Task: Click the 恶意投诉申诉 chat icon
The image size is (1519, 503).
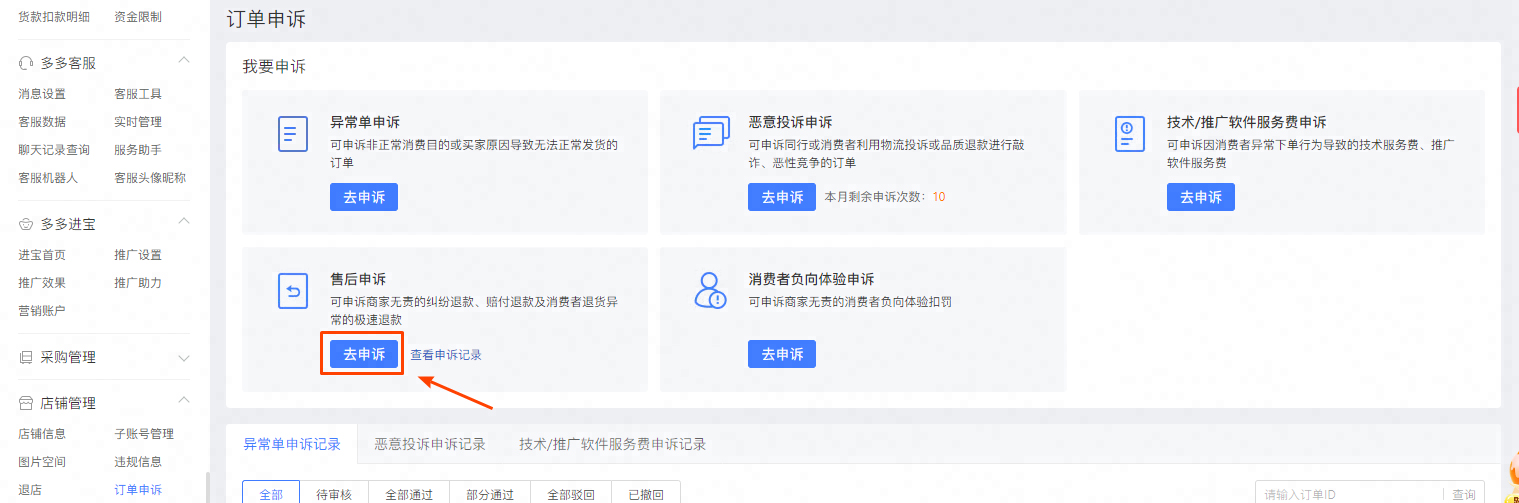Action: [710, 134]
